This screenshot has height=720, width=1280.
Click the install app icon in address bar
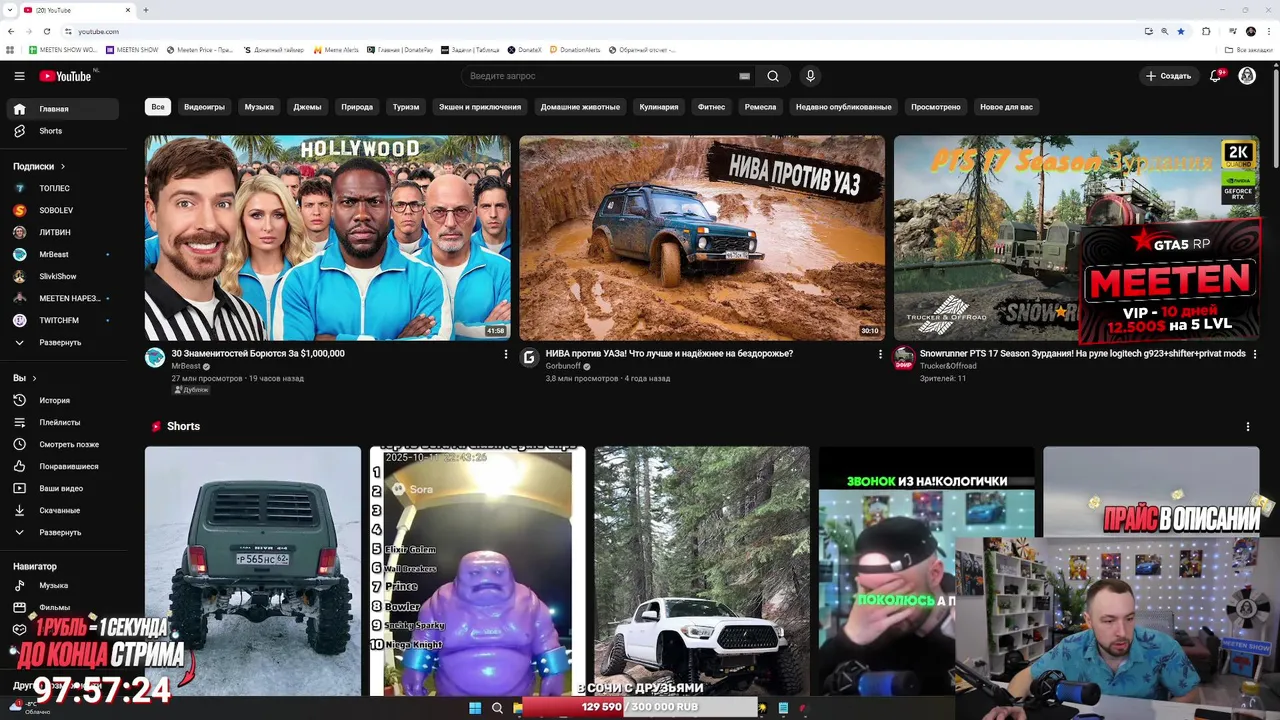(1149, 31)
